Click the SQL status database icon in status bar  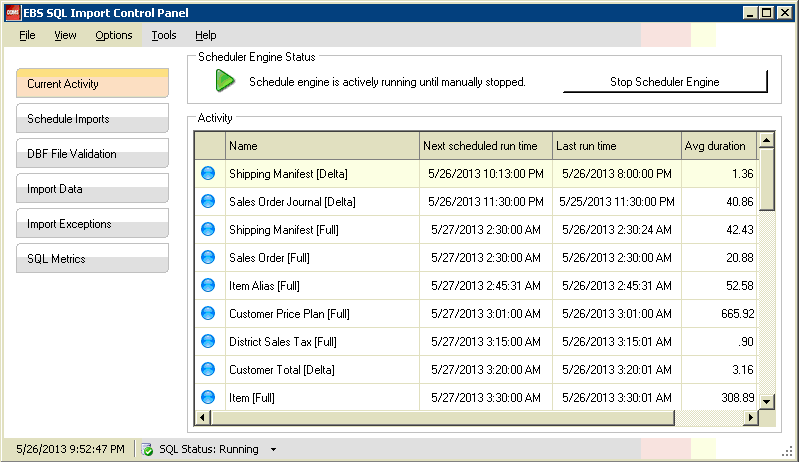click(x=147, y=449)
